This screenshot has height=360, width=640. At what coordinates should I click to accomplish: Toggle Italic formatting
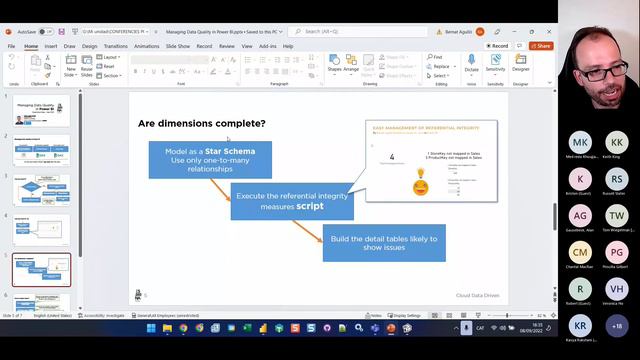pos(144,72)
